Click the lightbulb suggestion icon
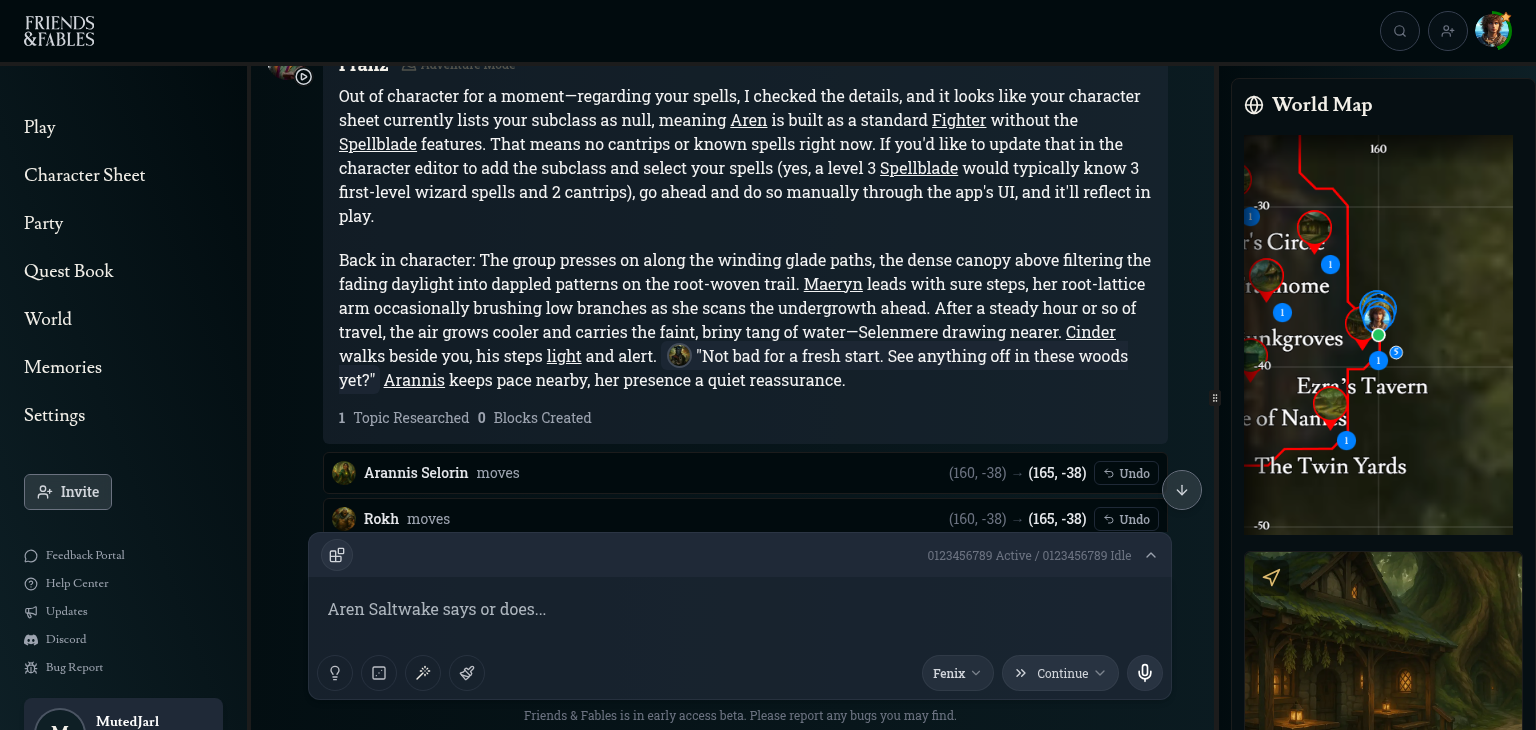The image size is (1536, 730). coord(335,673)
